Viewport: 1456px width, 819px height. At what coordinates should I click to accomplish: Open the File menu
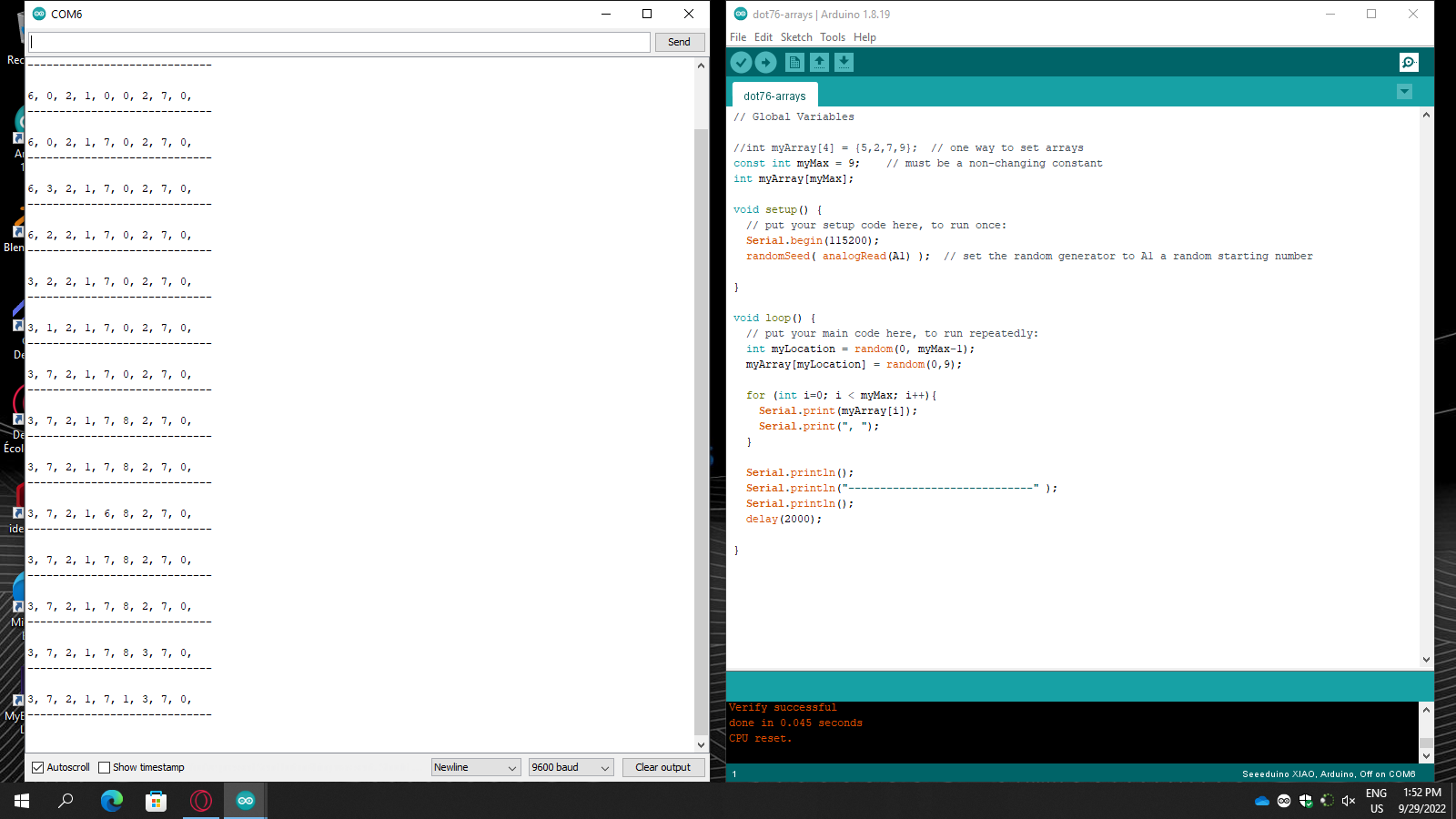point(738,37)
